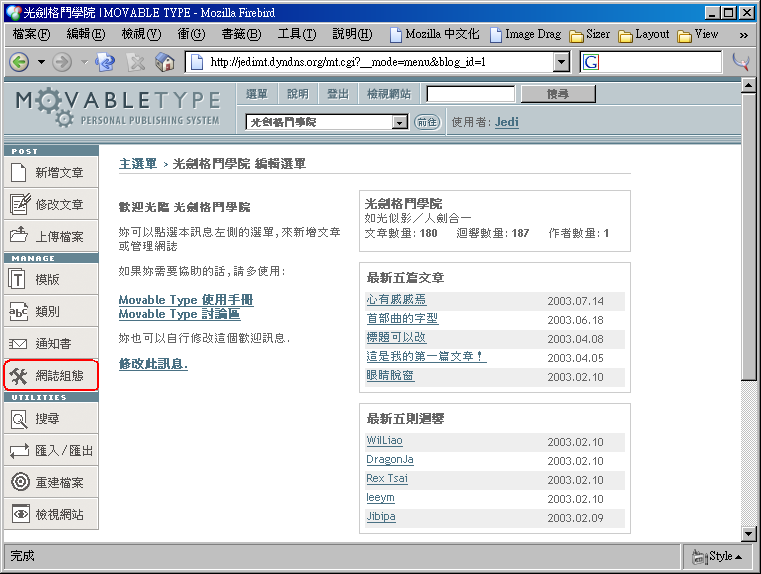Viewport: 761px width, 574px height.
Task: Open the URL bar history dropdown
Action: [562, 62]
